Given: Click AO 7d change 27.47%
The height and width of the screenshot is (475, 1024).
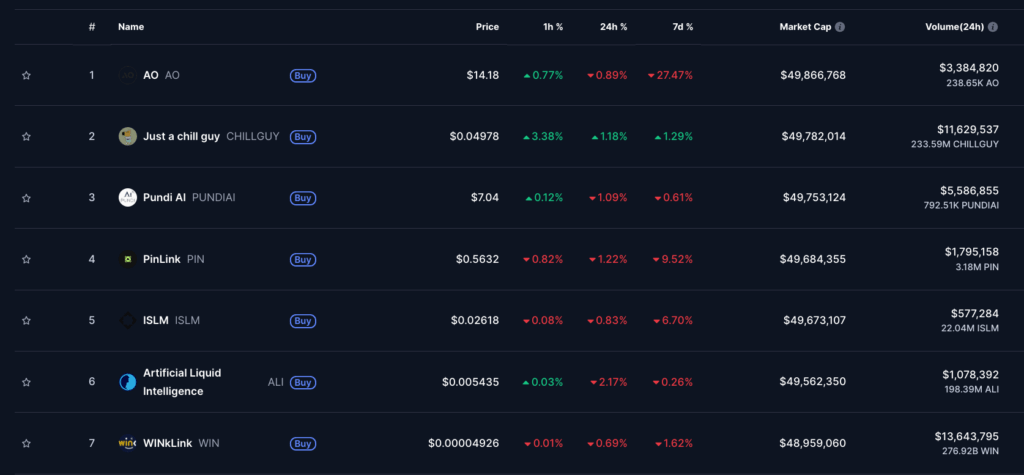Looking at the screenshot, I should click(x=670, y=75).
